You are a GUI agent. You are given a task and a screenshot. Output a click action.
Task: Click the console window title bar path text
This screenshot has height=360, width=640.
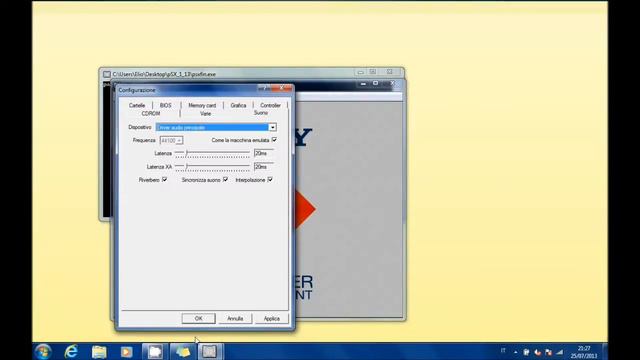[x=164, y=74]
